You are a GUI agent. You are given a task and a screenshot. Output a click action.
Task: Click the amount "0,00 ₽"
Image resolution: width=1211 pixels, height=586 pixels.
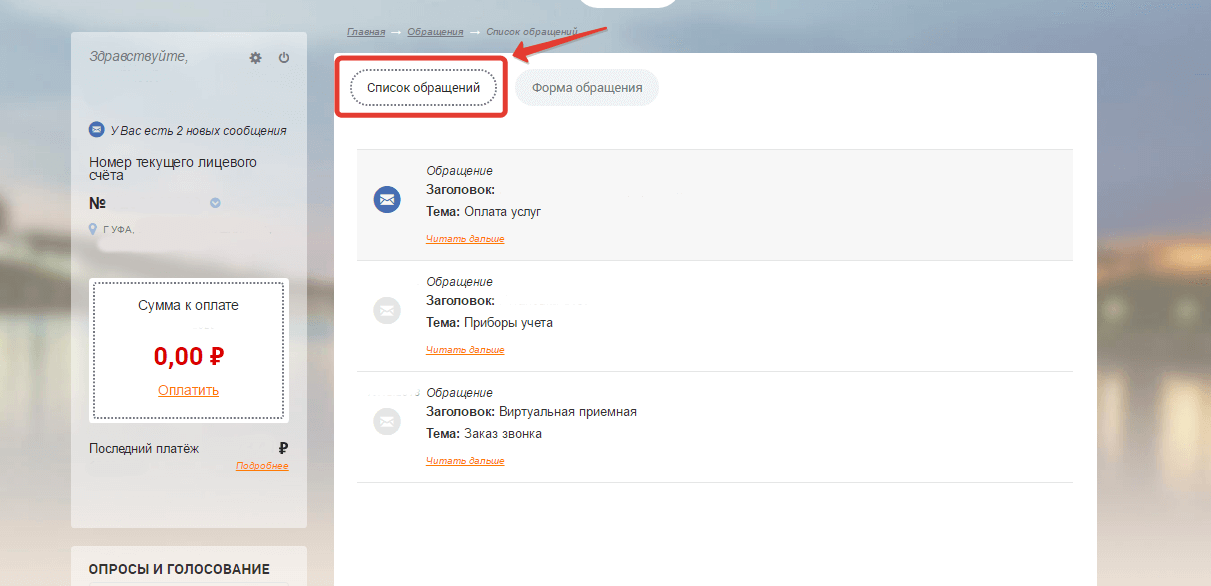pyautogui.click(x=188, y=355)
